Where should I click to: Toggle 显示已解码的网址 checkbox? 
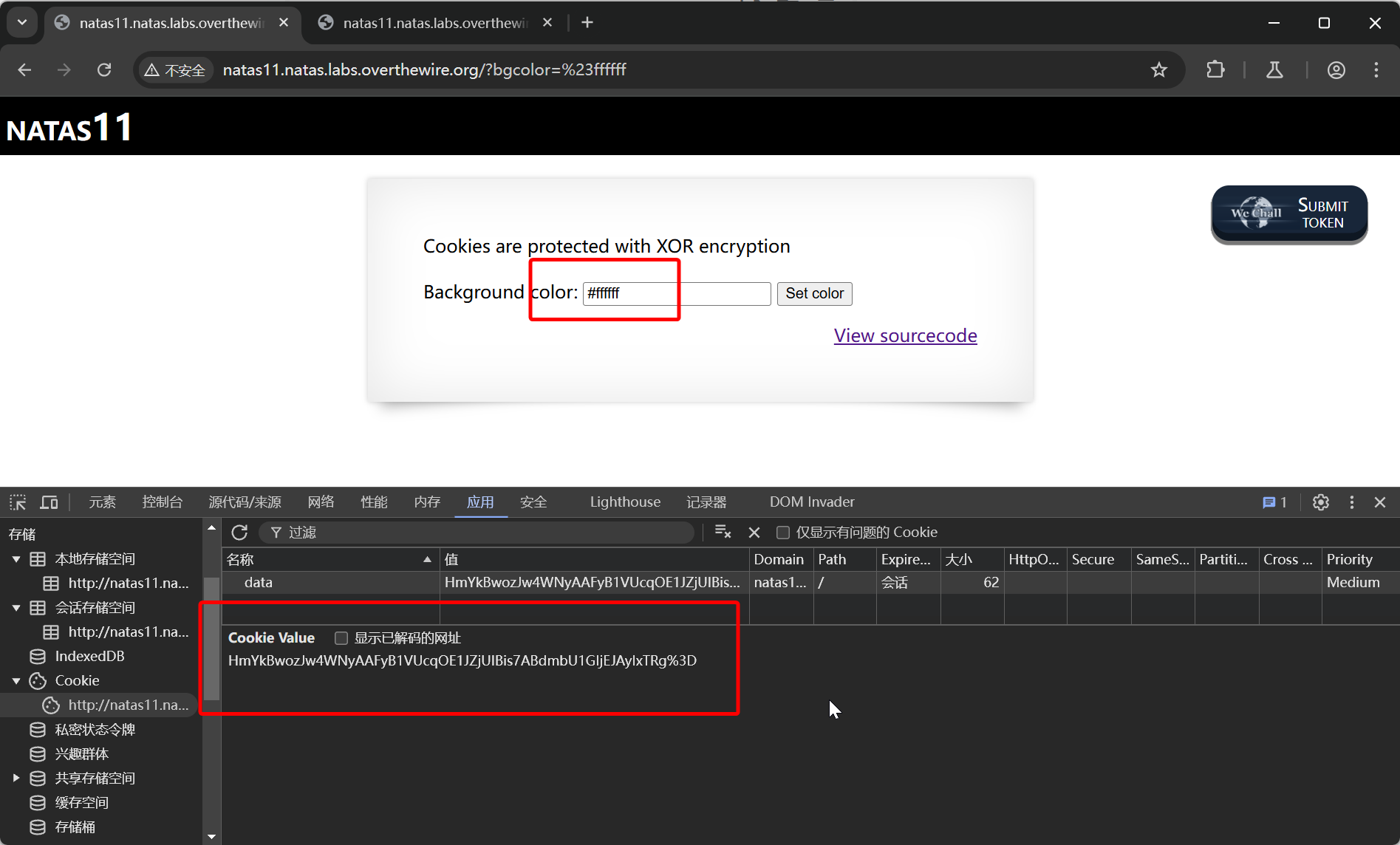point(341,637)
